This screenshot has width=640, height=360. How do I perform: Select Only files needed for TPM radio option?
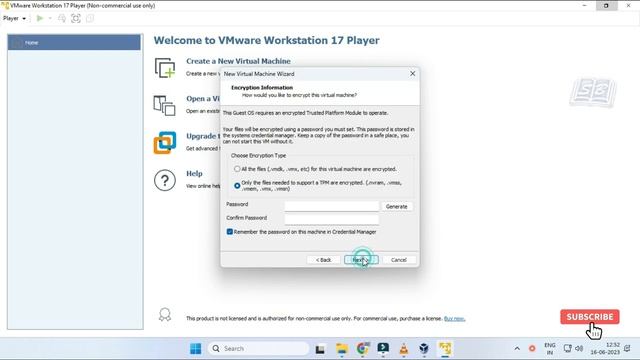point(237,186)
